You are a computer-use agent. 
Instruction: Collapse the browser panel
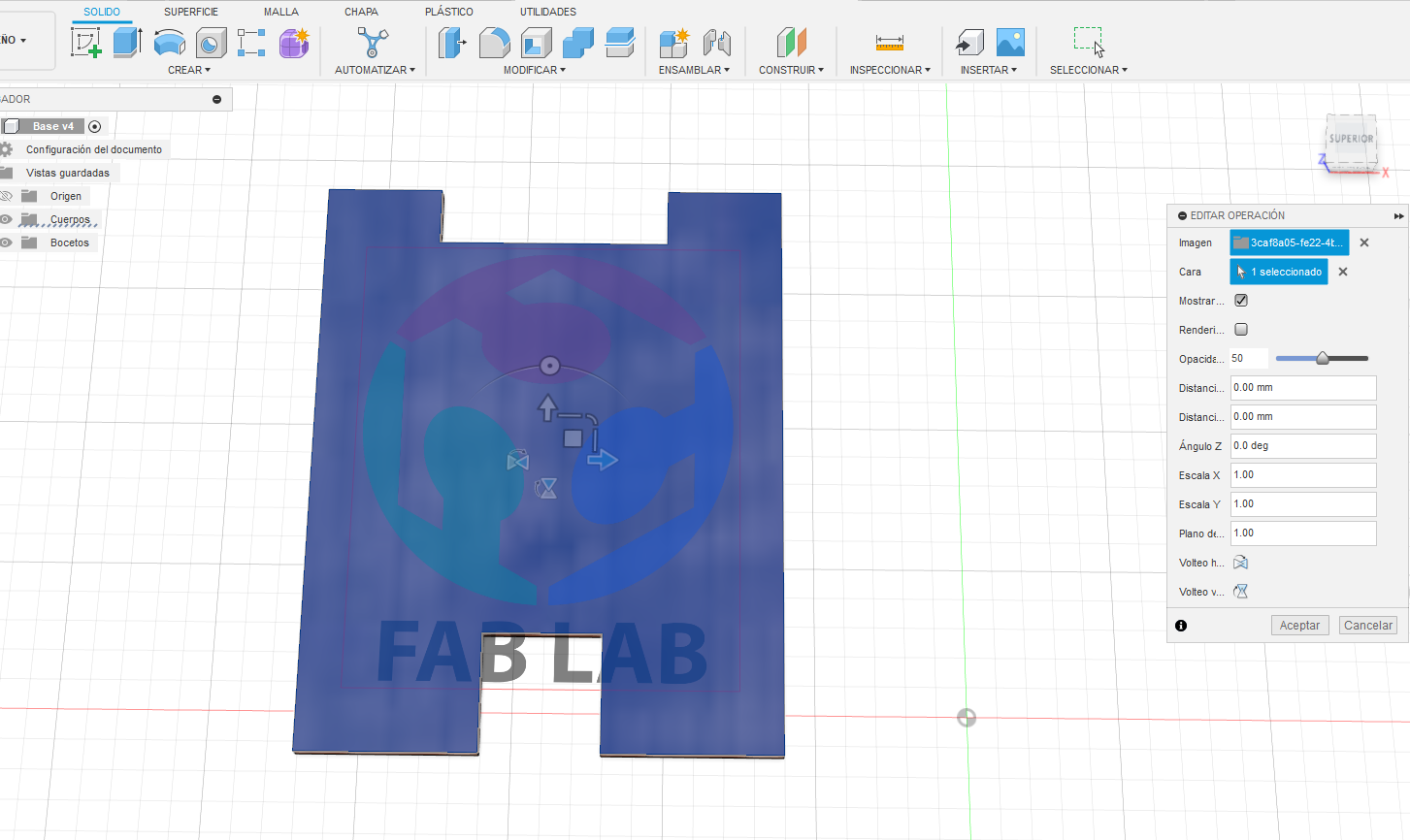[x=216, y=99]
